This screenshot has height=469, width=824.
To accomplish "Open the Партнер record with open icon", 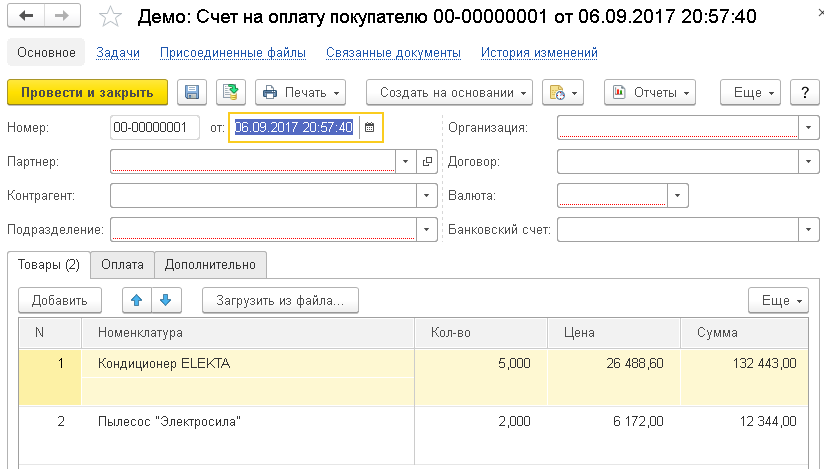I will (427, 161).
